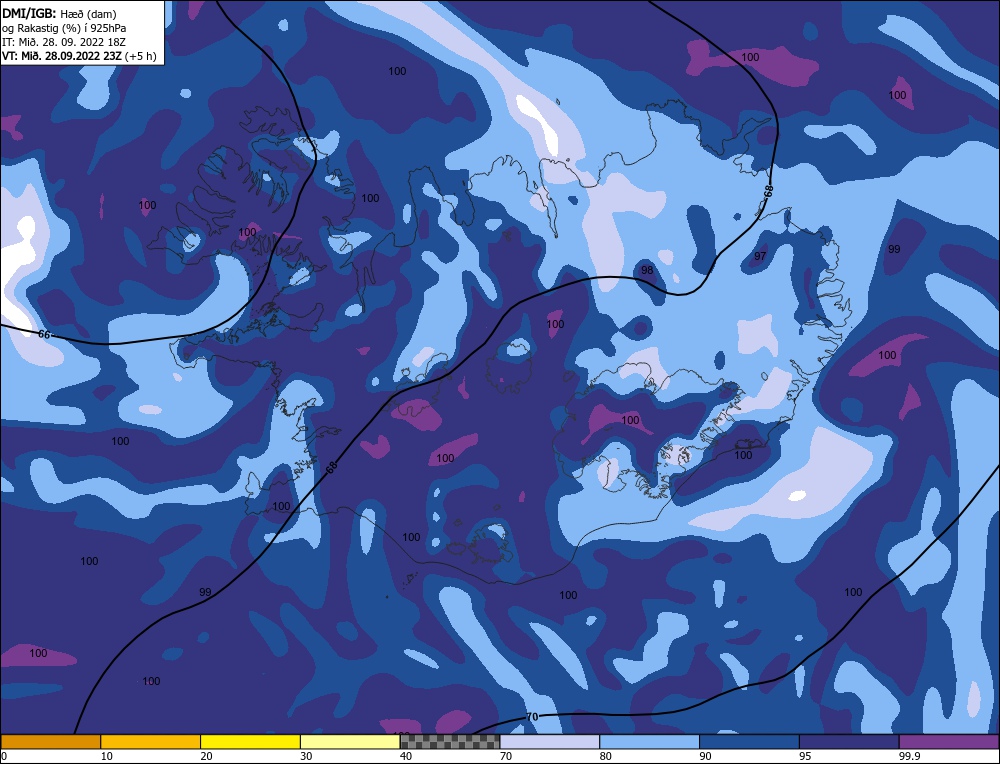Click the '97' humidity value on the map
The height and width of the screenshot is (764, 1000).
(760, 256)
